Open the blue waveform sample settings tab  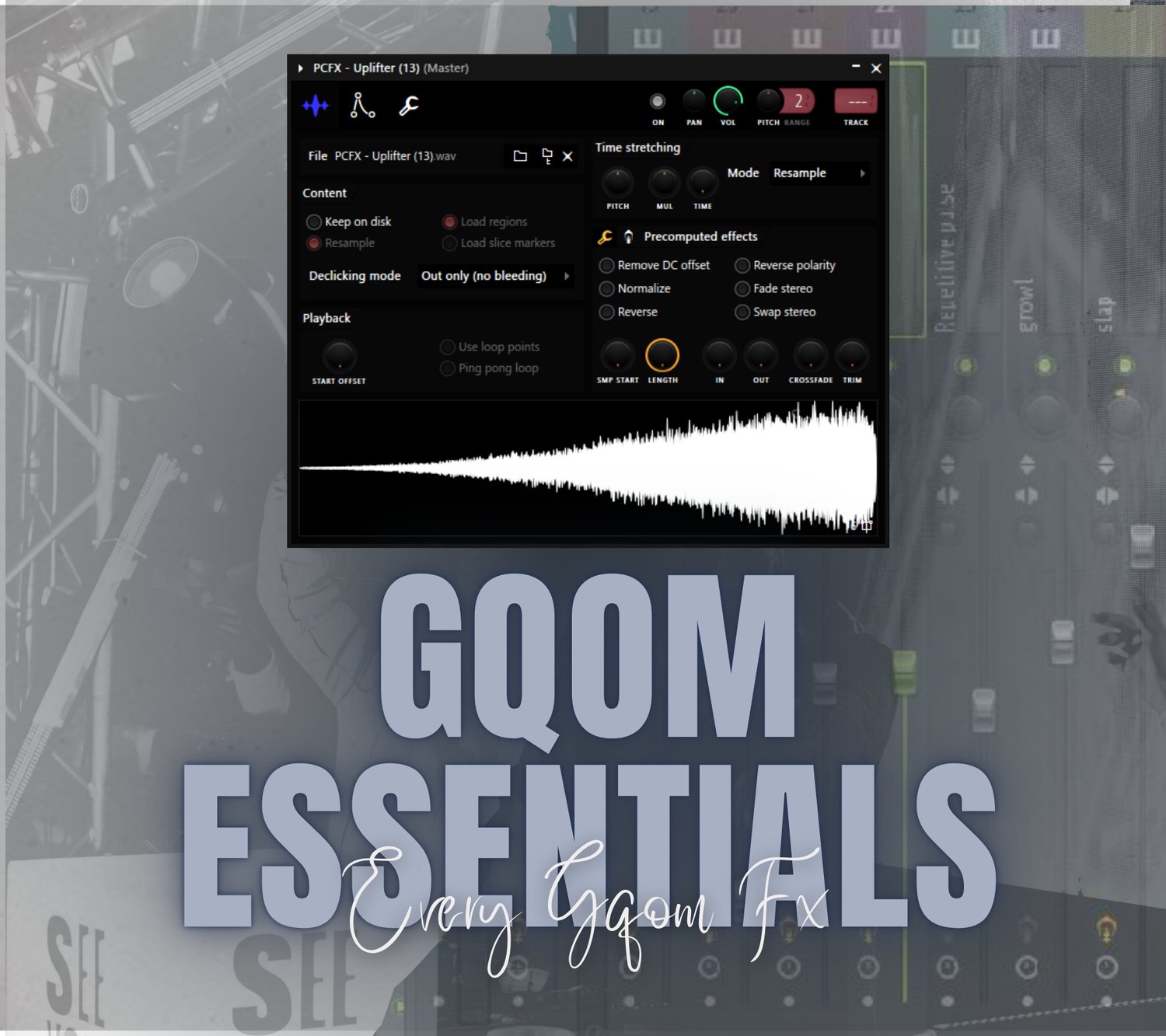[316, 105]
